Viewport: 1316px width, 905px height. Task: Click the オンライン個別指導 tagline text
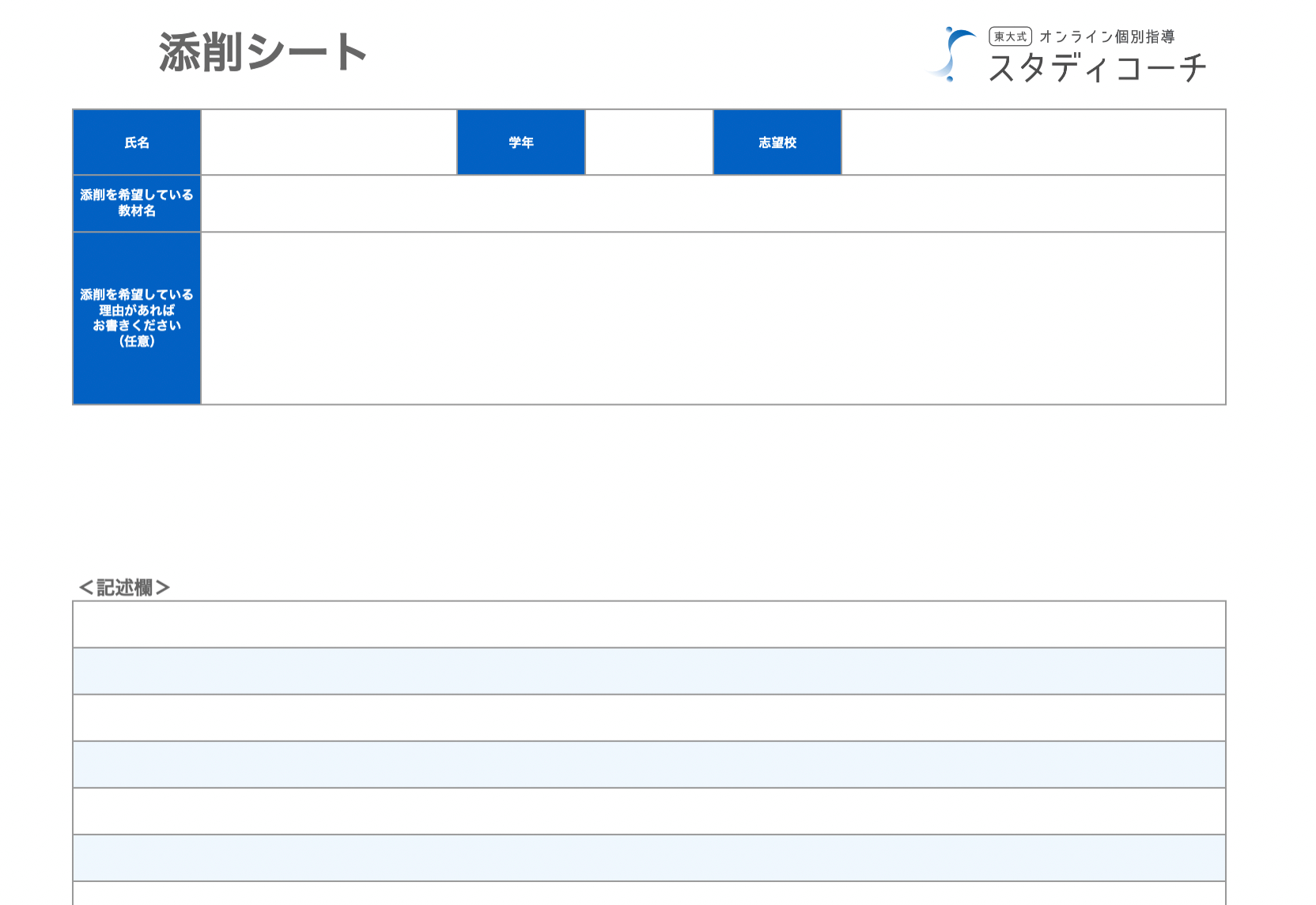[x=1107, y=36]
